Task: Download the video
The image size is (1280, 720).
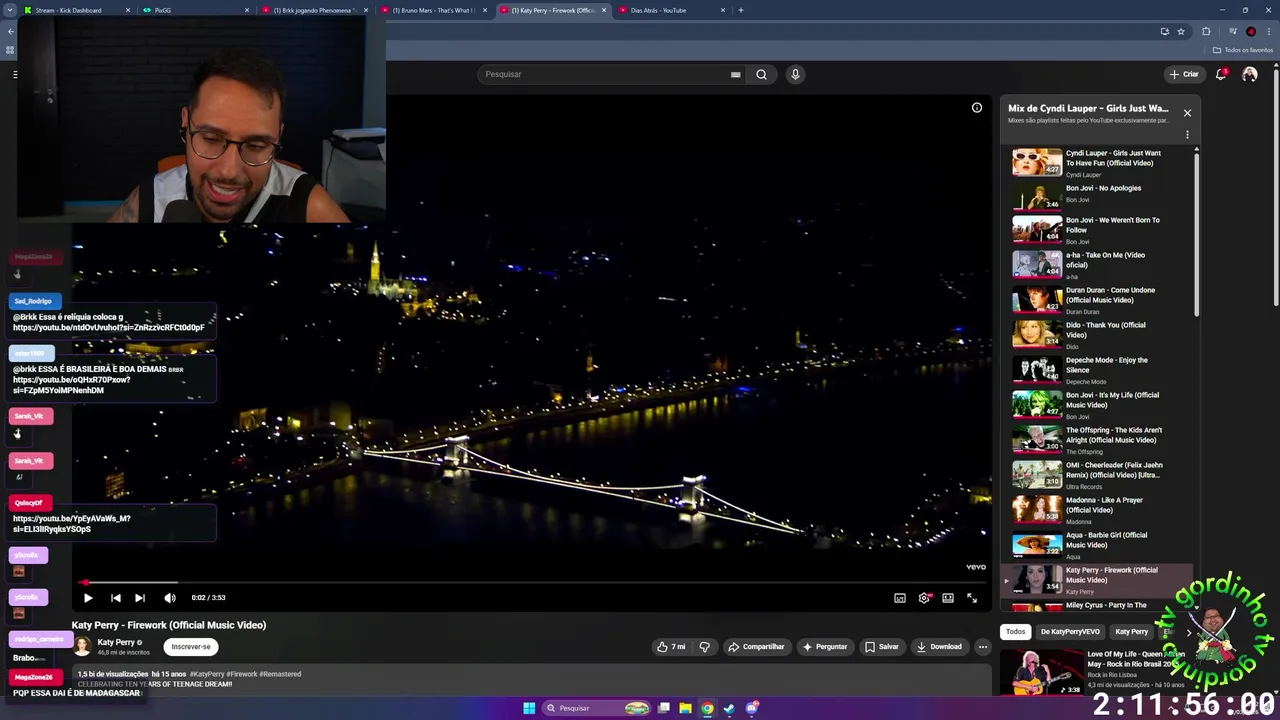Action: tap(939, 647)
